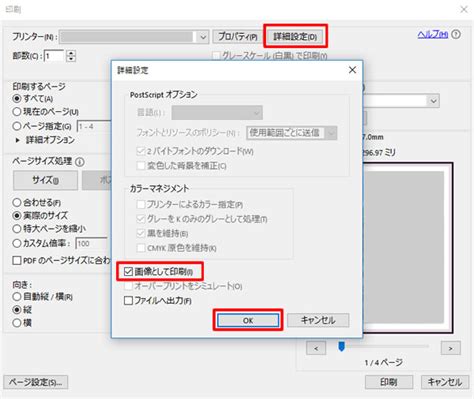Screen dimensions: 474x399
Task: Click the custom scale 100 field
Action: (92, 244)
